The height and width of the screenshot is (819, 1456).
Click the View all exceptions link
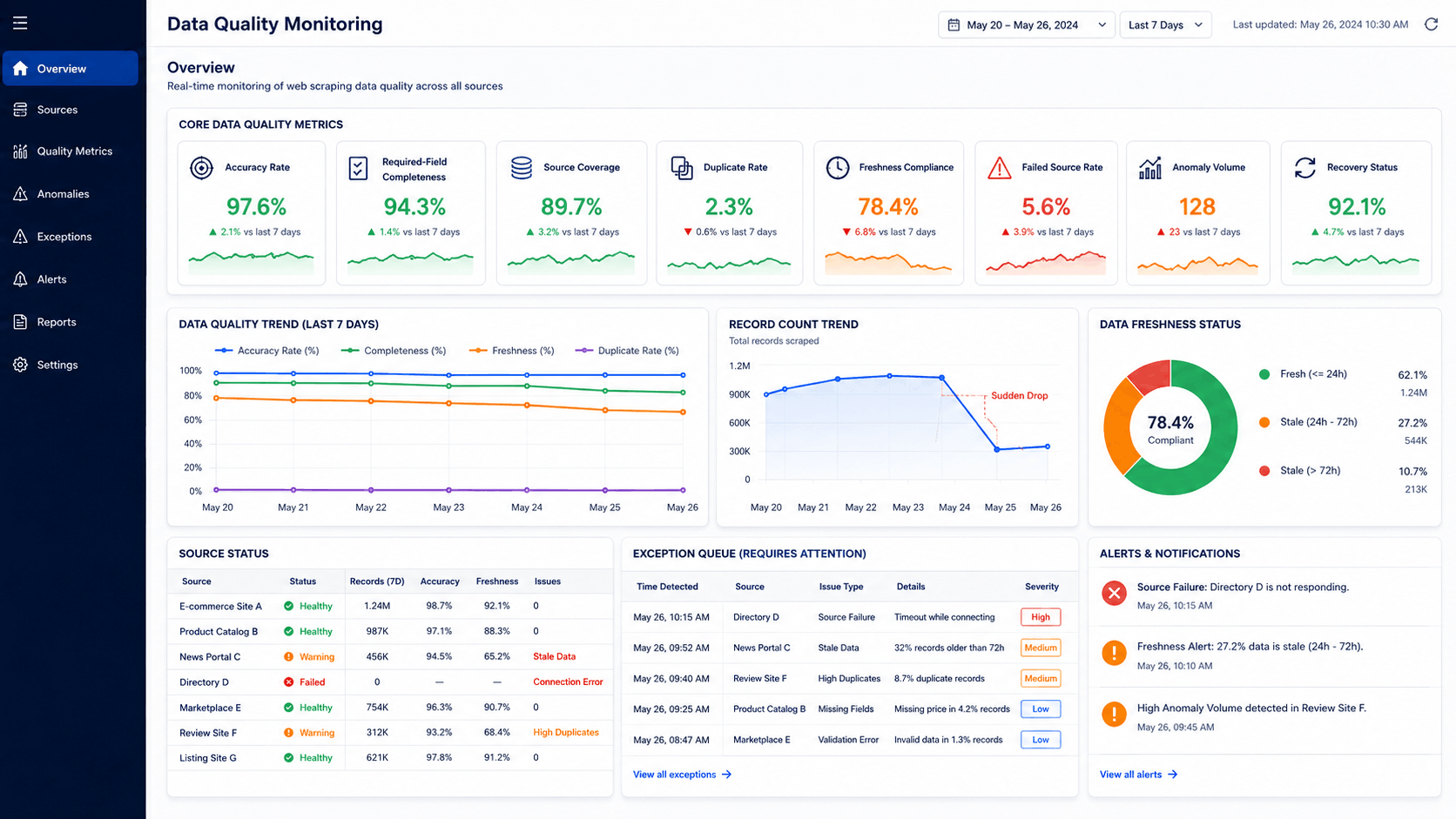pos(682,775)
